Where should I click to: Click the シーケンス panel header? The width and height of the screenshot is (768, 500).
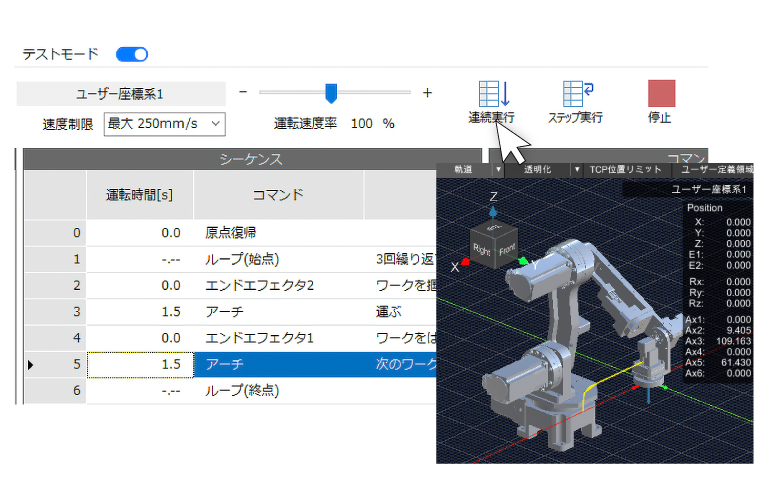pyautogui.click(x=252, y=160)
